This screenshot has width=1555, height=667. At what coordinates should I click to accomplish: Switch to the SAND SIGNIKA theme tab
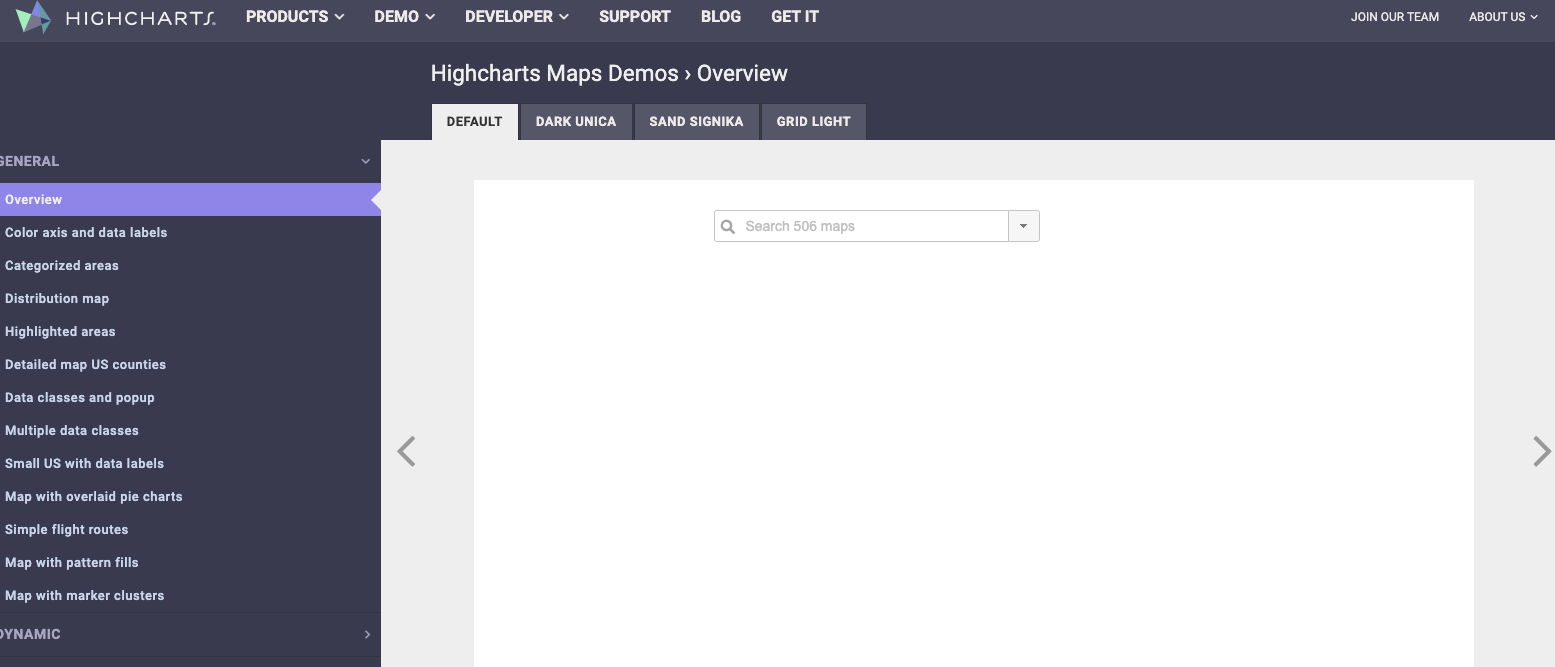(696, 121)
